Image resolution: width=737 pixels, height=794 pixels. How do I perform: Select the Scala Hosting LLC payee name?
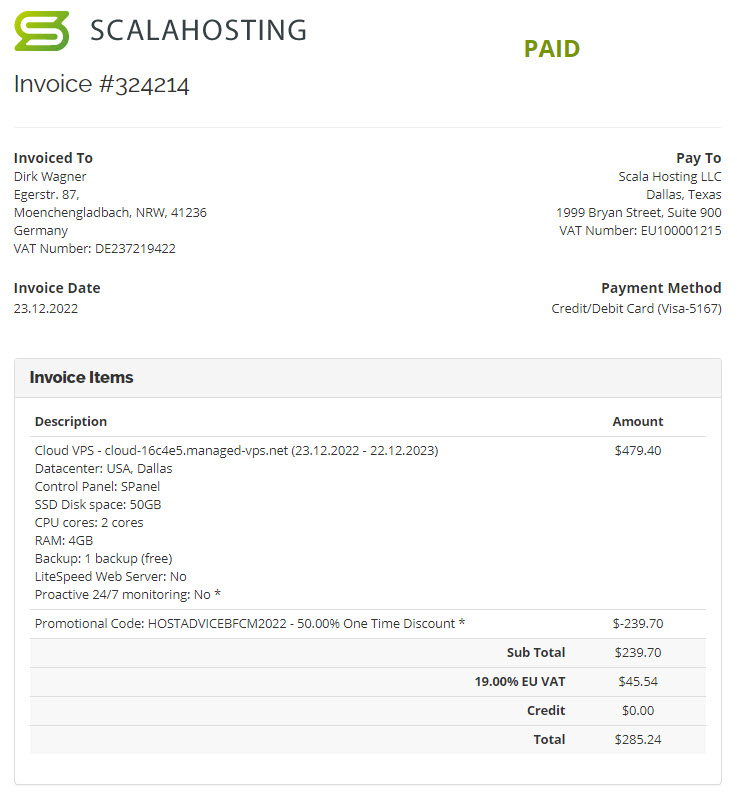(669, 177)
